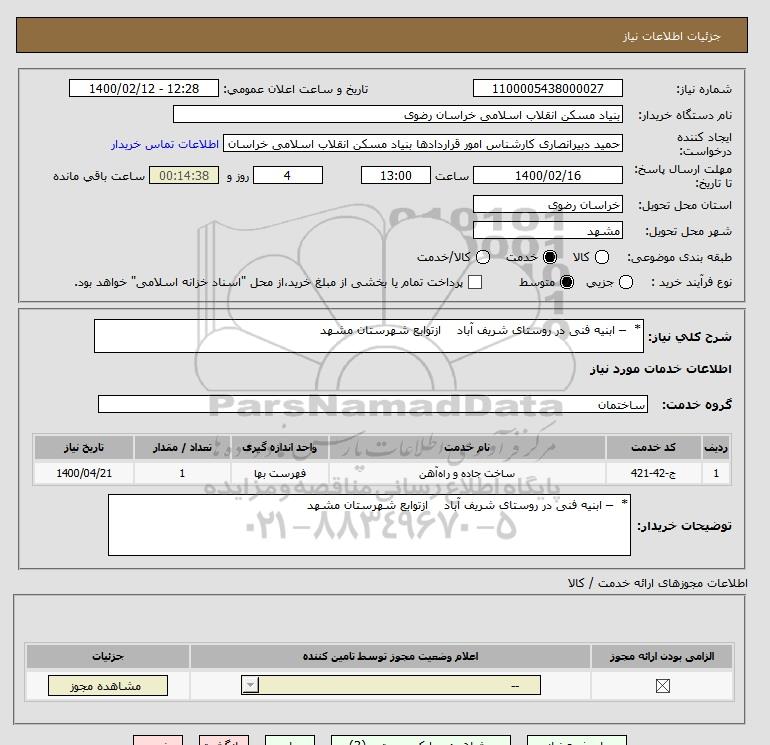The width and height of the screenshot is (770, 745).
Task: Click the city field مشهد
Action: (548, 230)
